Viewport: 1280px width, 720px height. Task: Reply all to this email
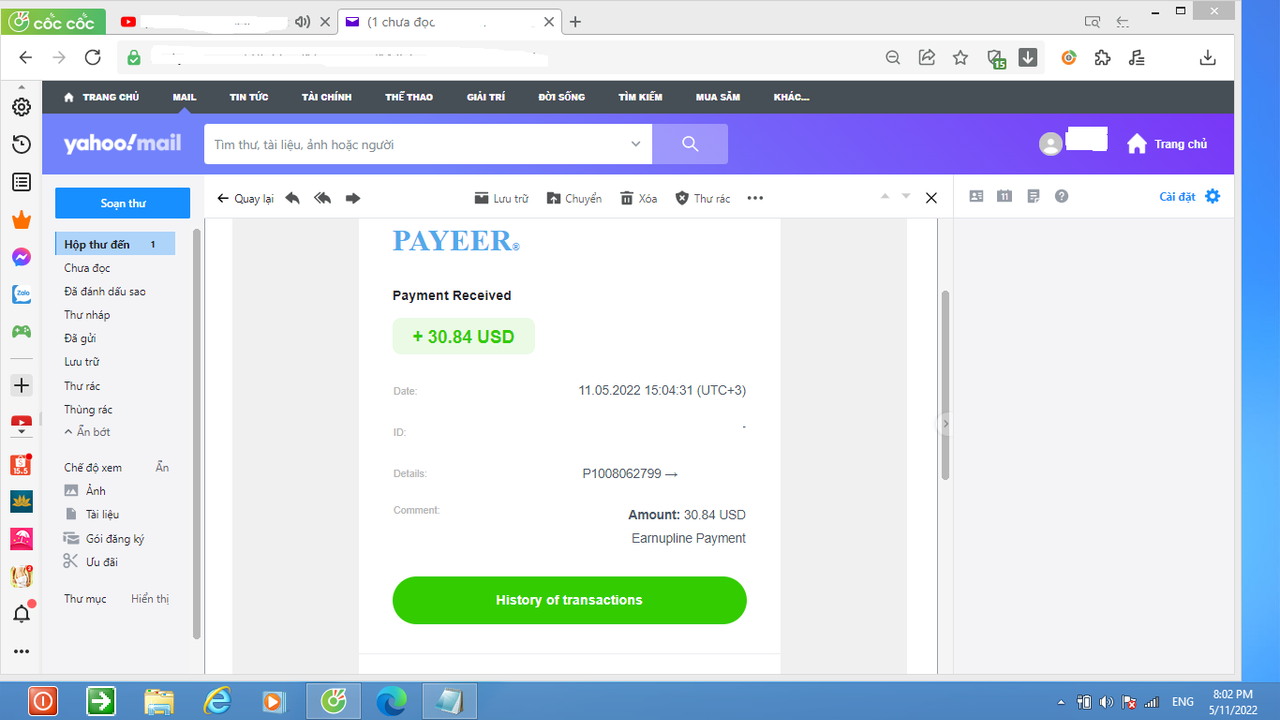tap(322, 198)
